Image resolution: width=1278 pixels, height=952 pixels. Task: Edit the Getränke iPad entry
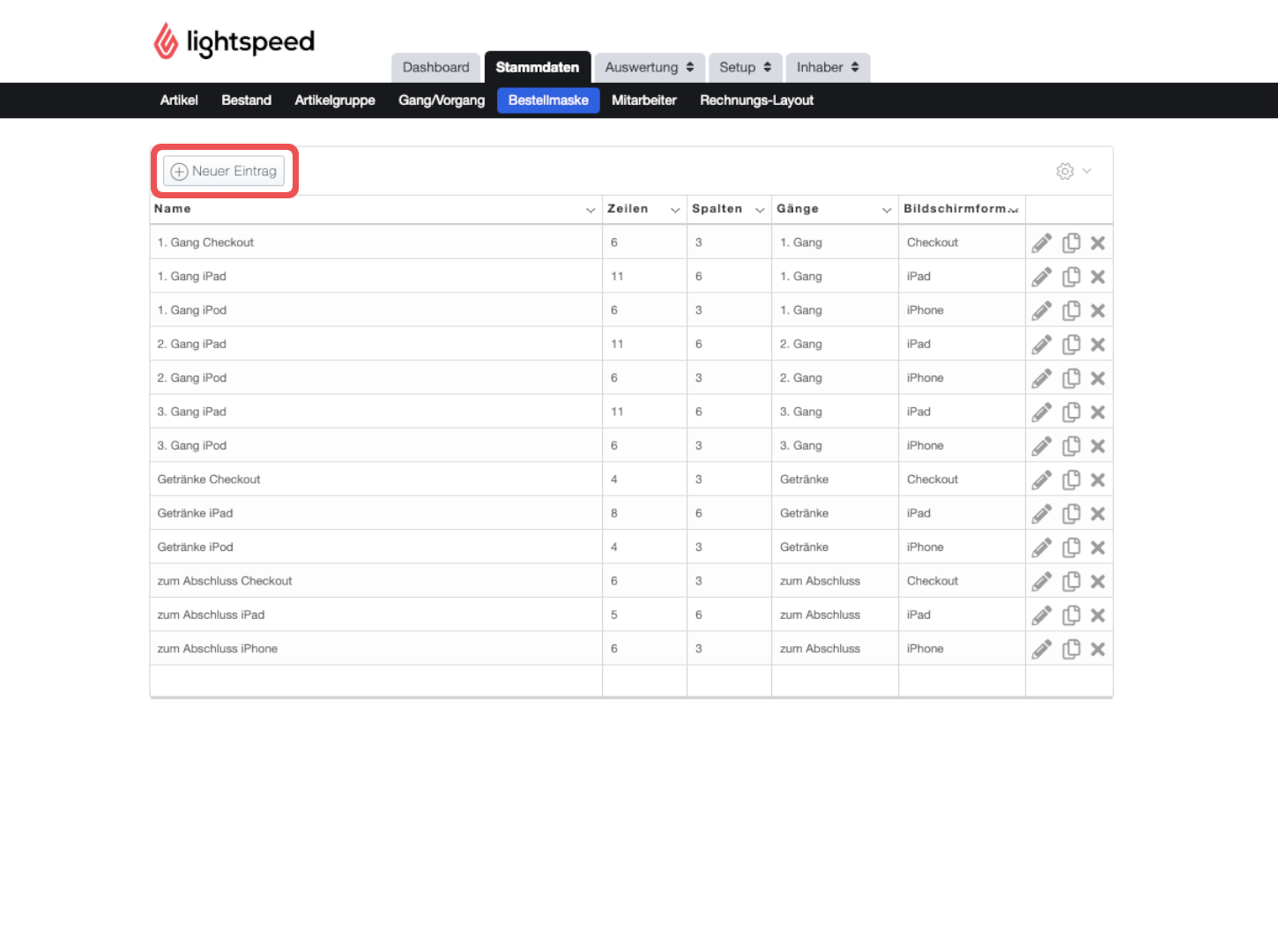click(x=1042, y=514)
